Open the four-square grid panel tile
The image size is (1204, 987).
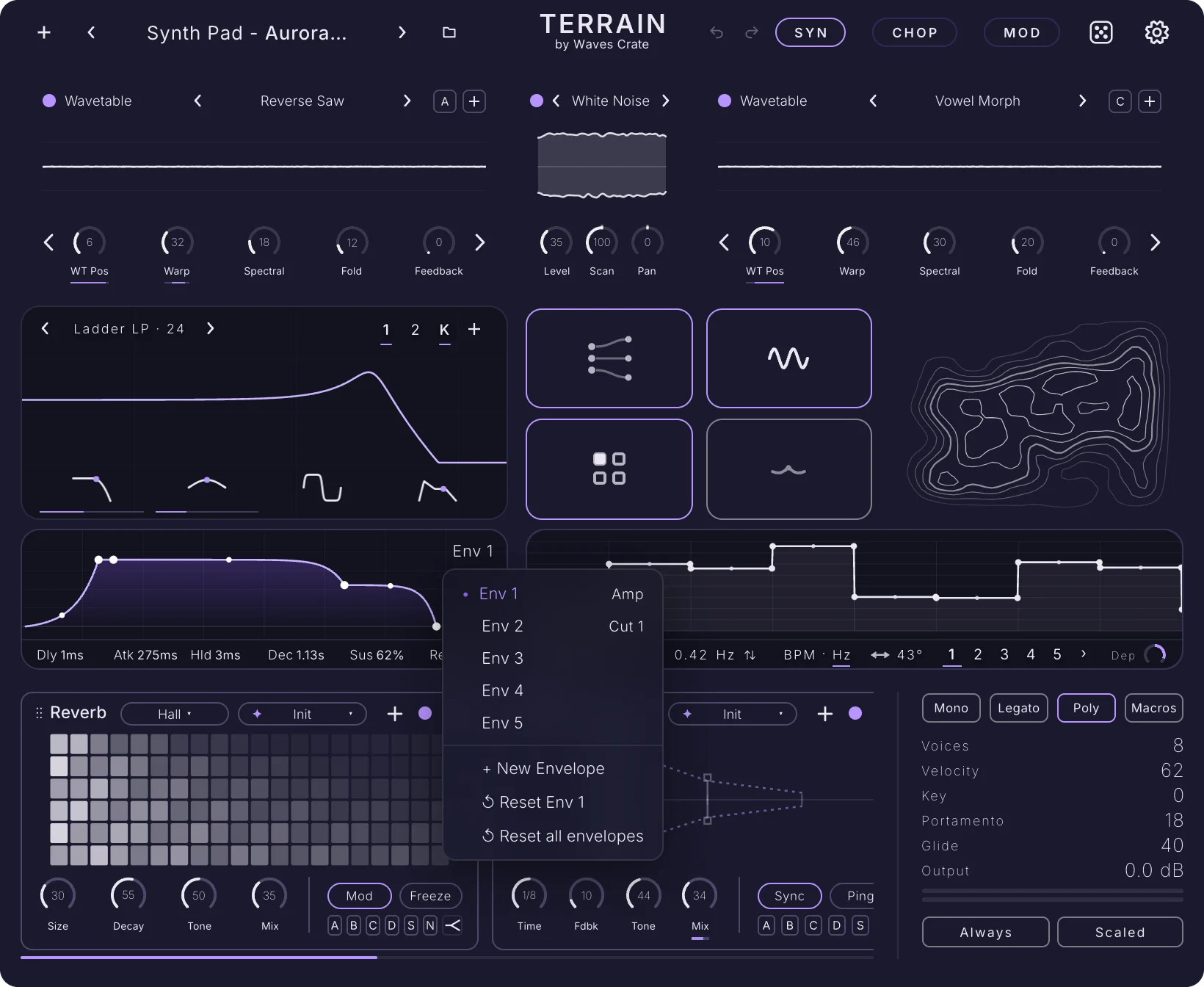(609, 469)
